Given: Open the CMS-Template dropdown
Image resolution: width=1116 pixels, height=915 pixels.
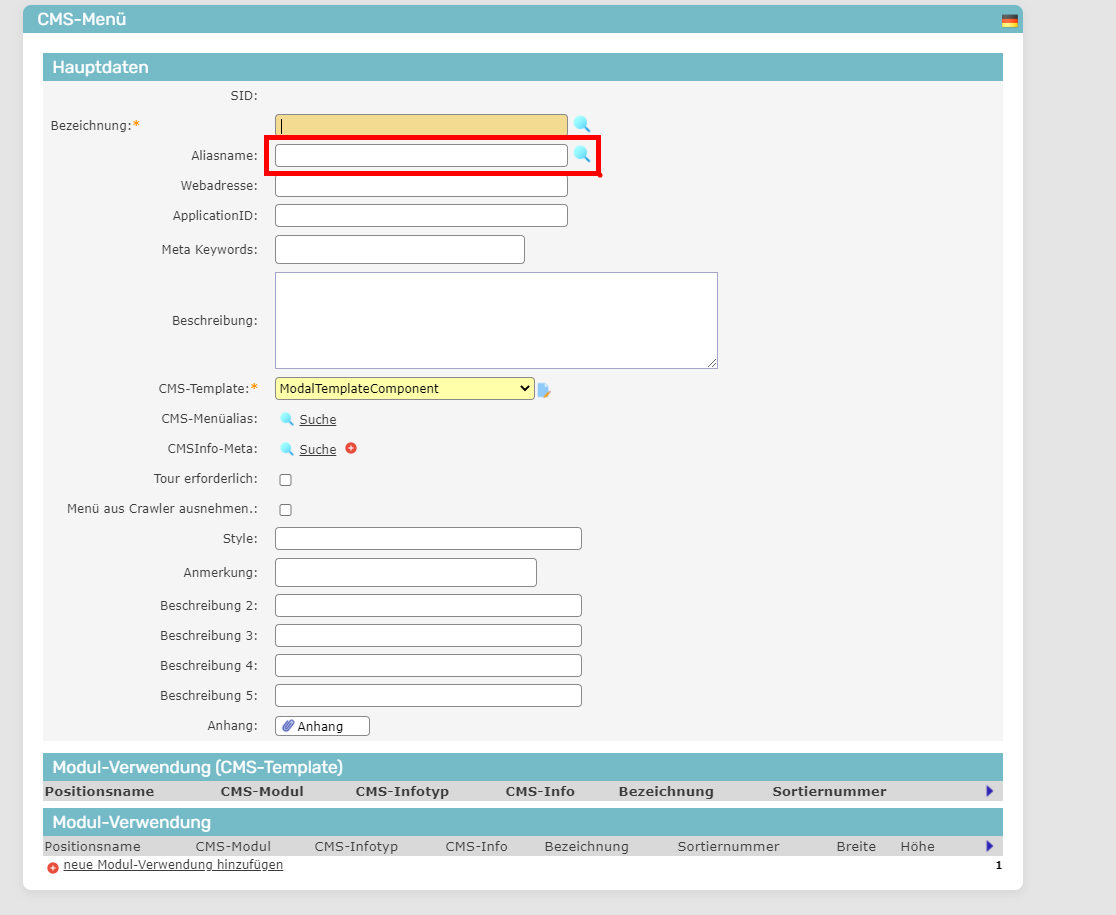Looking at the screenshot, I should 404,389.
